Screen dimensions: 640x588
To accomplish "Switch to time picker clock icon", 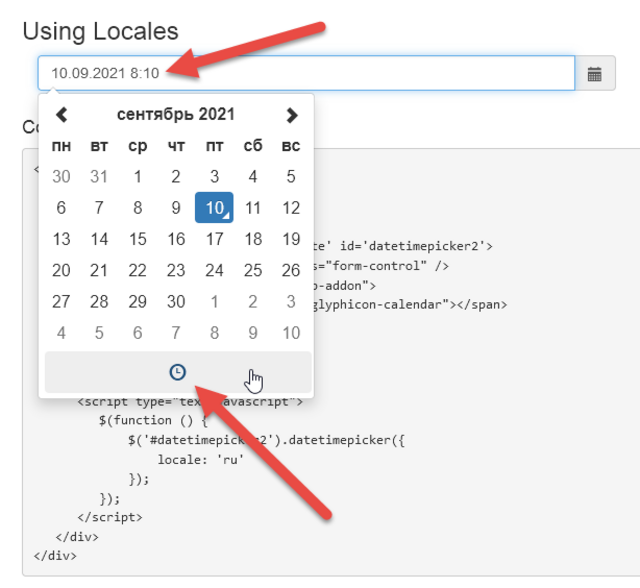I will click(178, 372).
